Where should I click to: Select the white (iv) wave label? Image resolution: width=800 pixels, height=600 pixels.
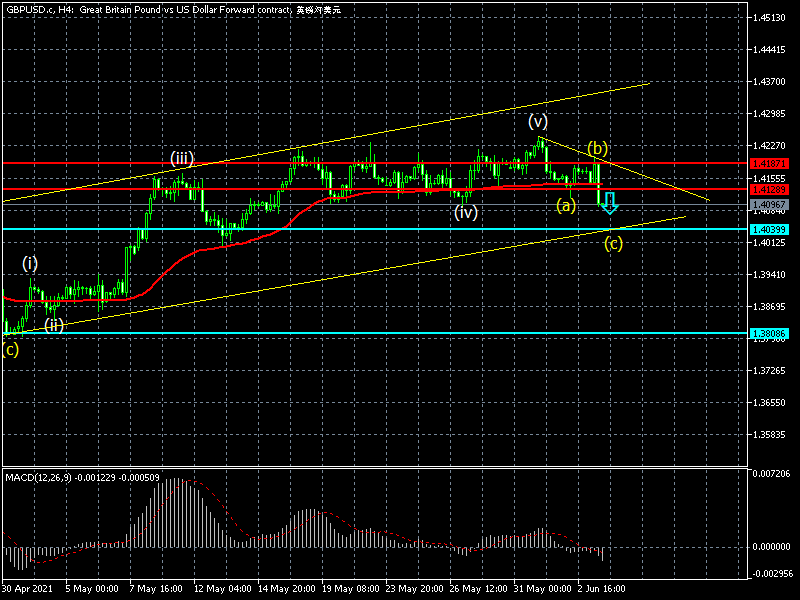point(465,212)
